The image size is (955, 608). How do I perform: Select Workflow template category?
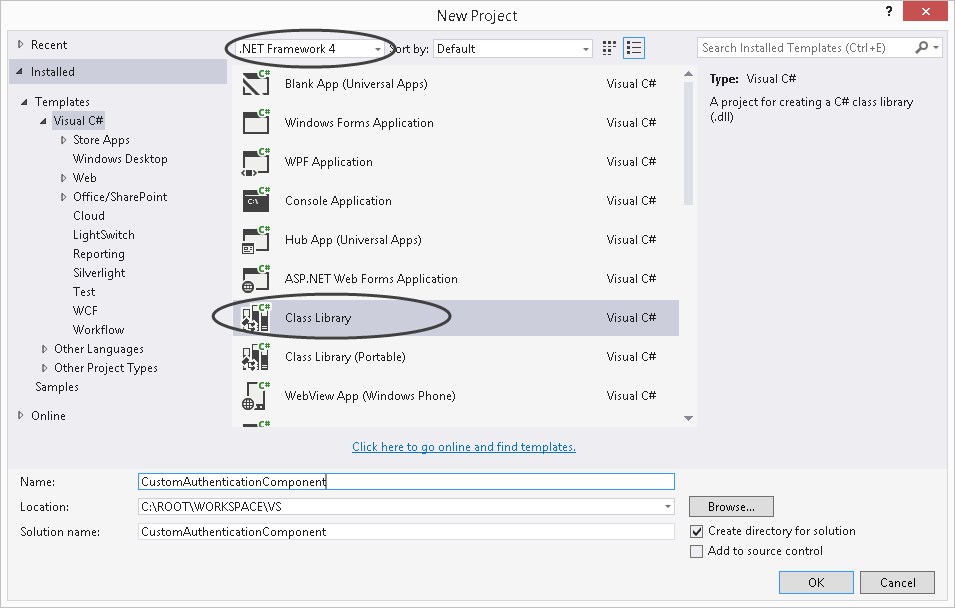99,330
